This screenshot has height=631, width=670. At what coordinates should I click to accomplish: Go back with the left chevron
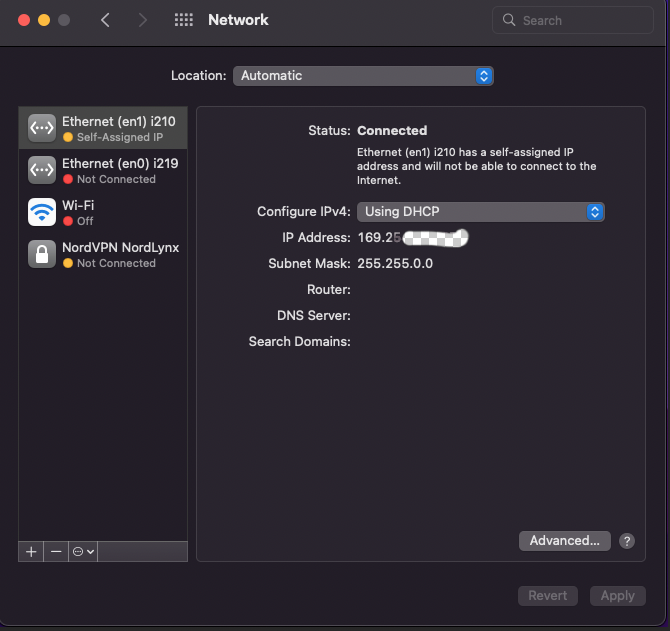pyautogui.click(x=105, y=20)
